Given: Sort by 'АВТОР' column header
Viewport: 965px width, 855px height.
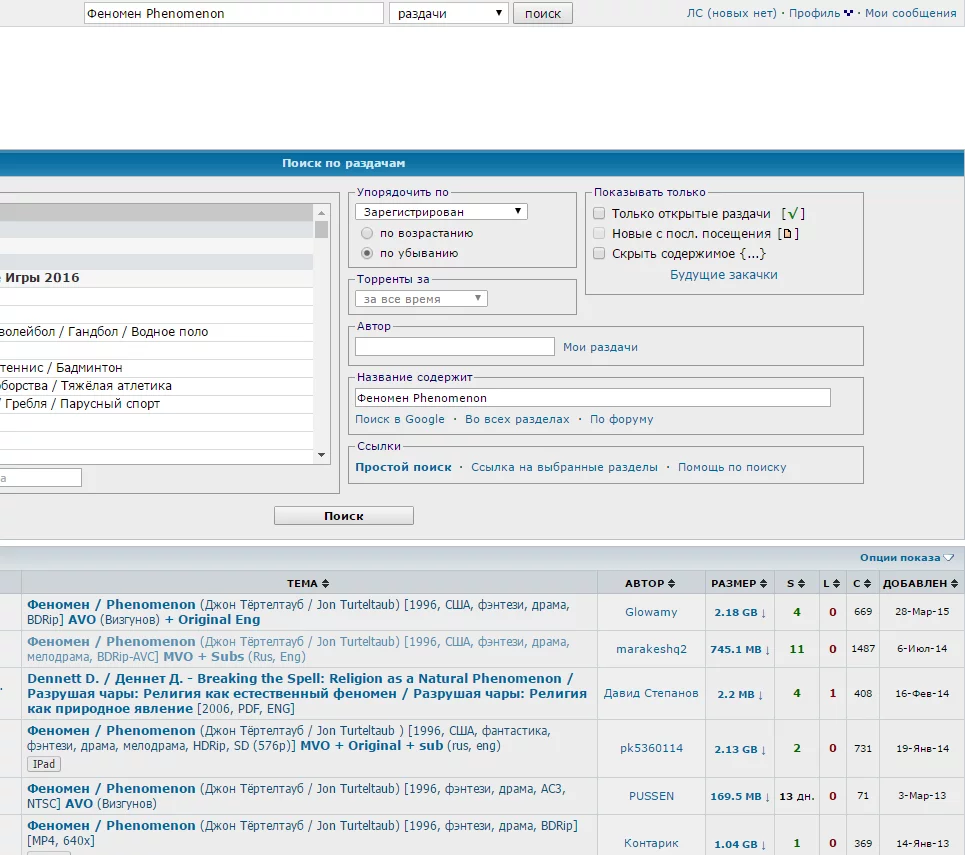Looking at the screenshot, I should tap(650, 584).
